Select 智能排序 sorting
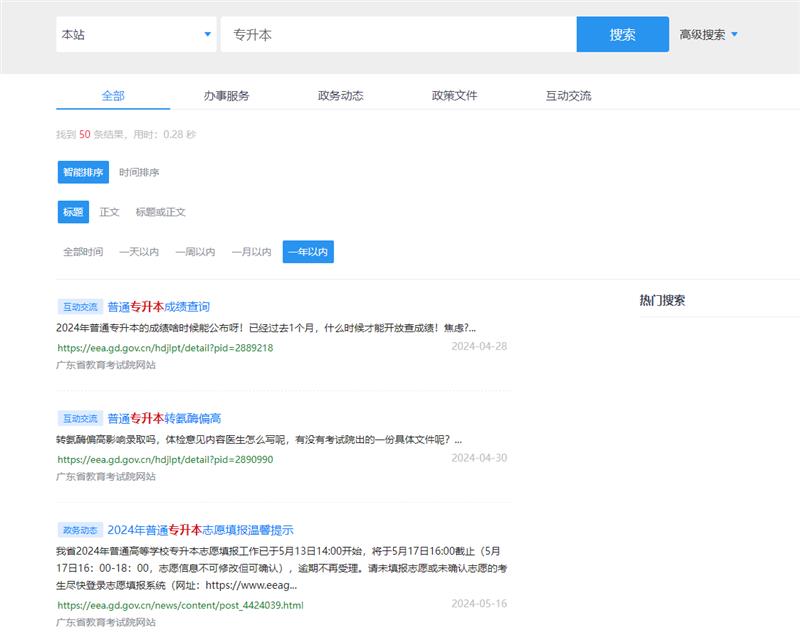The image size is (800, 632). pyautogui.click(x=83, y=172)
